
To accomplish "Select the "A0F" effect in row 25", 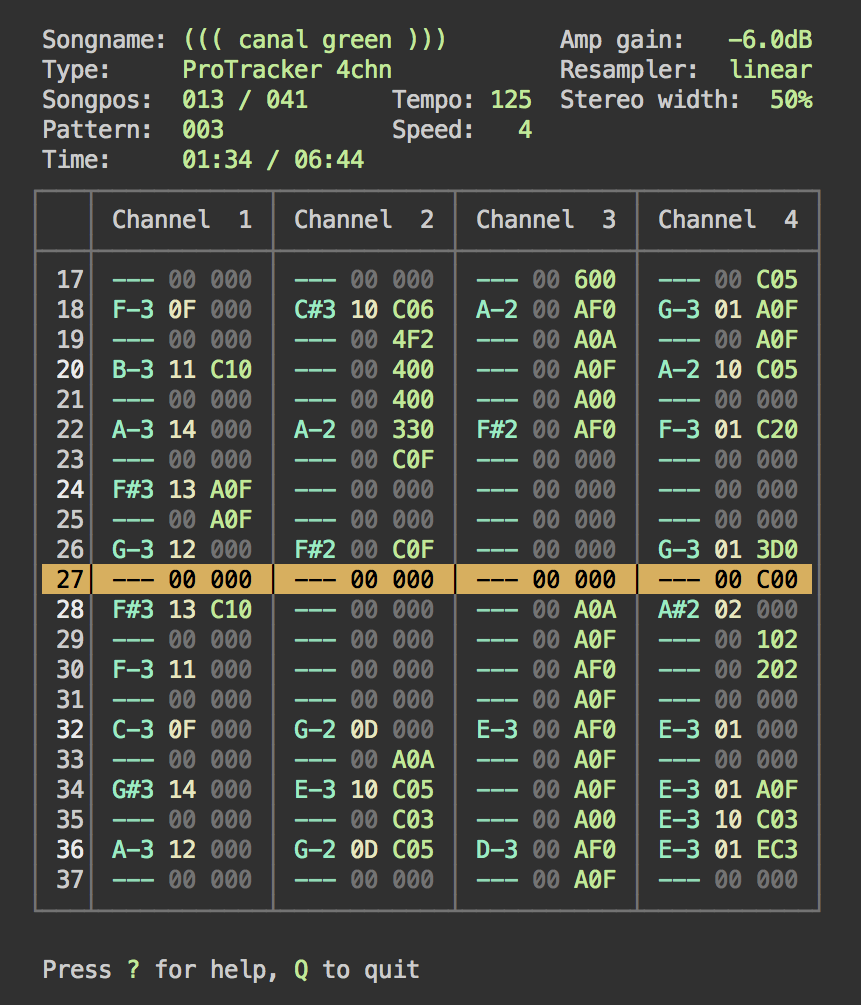I will [231, 520].
